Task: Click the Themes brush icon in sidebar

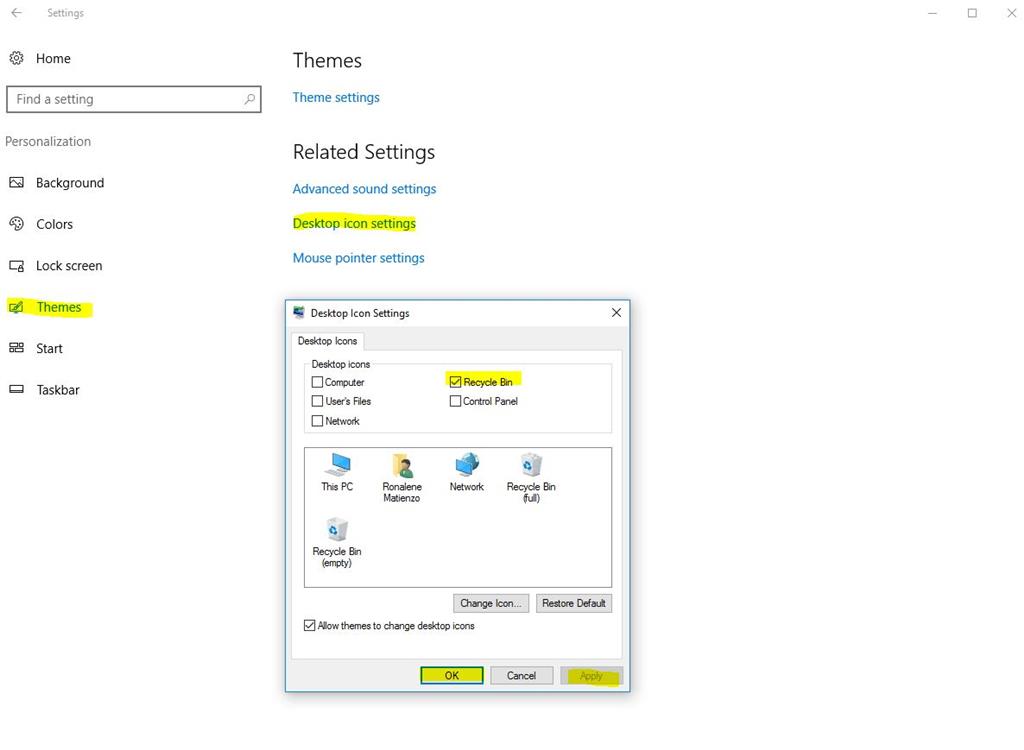Action: coord(16,307)
